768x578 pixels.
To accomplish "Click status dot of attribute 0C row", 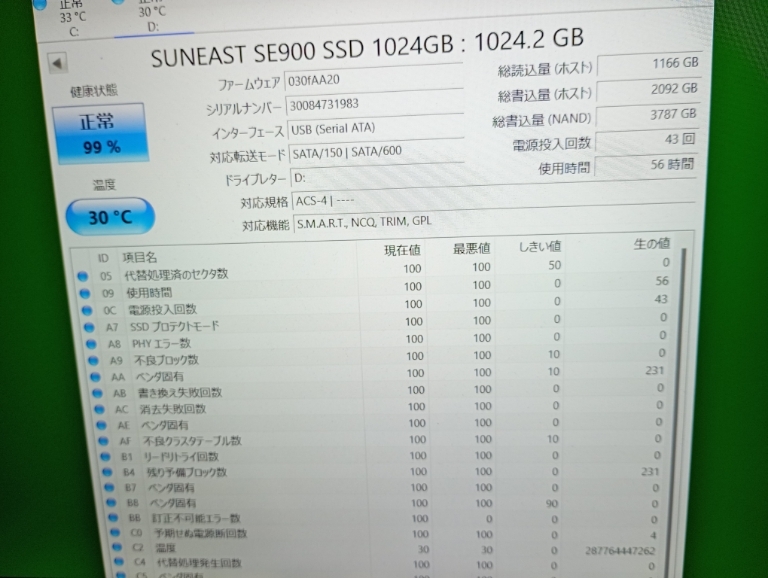I will pyautogui.click(x=87, y=311).
